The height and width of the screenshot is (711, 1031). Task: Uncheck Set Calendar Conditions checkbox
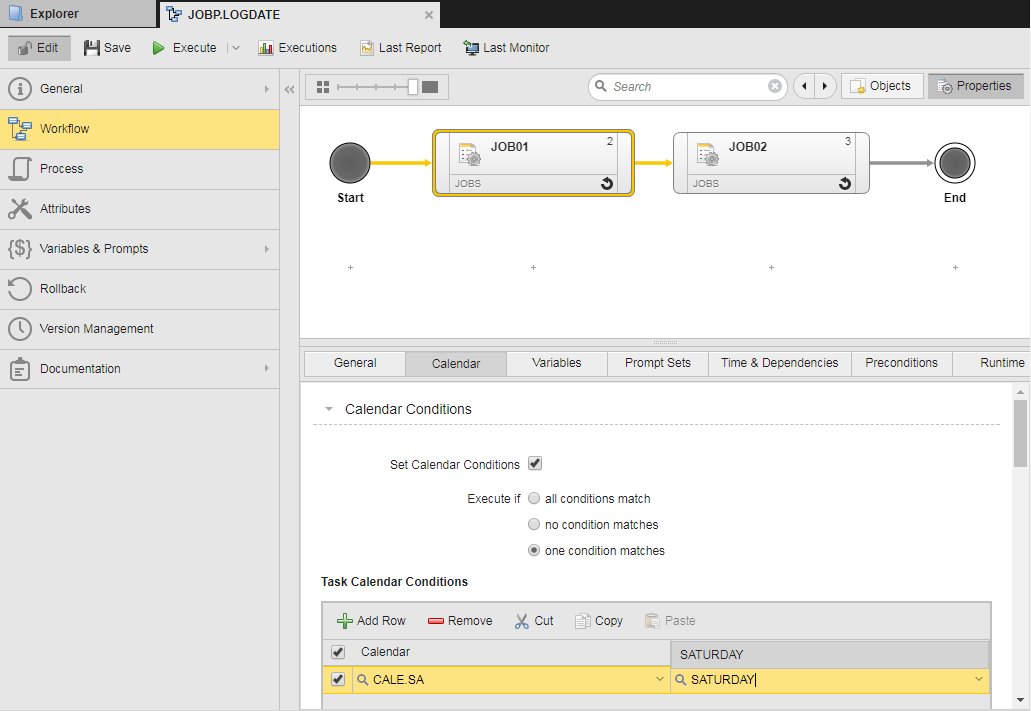coord(535,464)
